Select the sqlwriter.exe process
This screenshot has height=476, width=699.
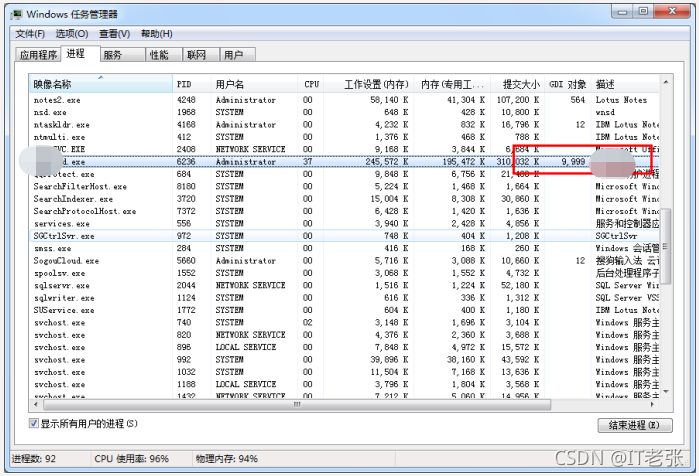click(345, 298)
